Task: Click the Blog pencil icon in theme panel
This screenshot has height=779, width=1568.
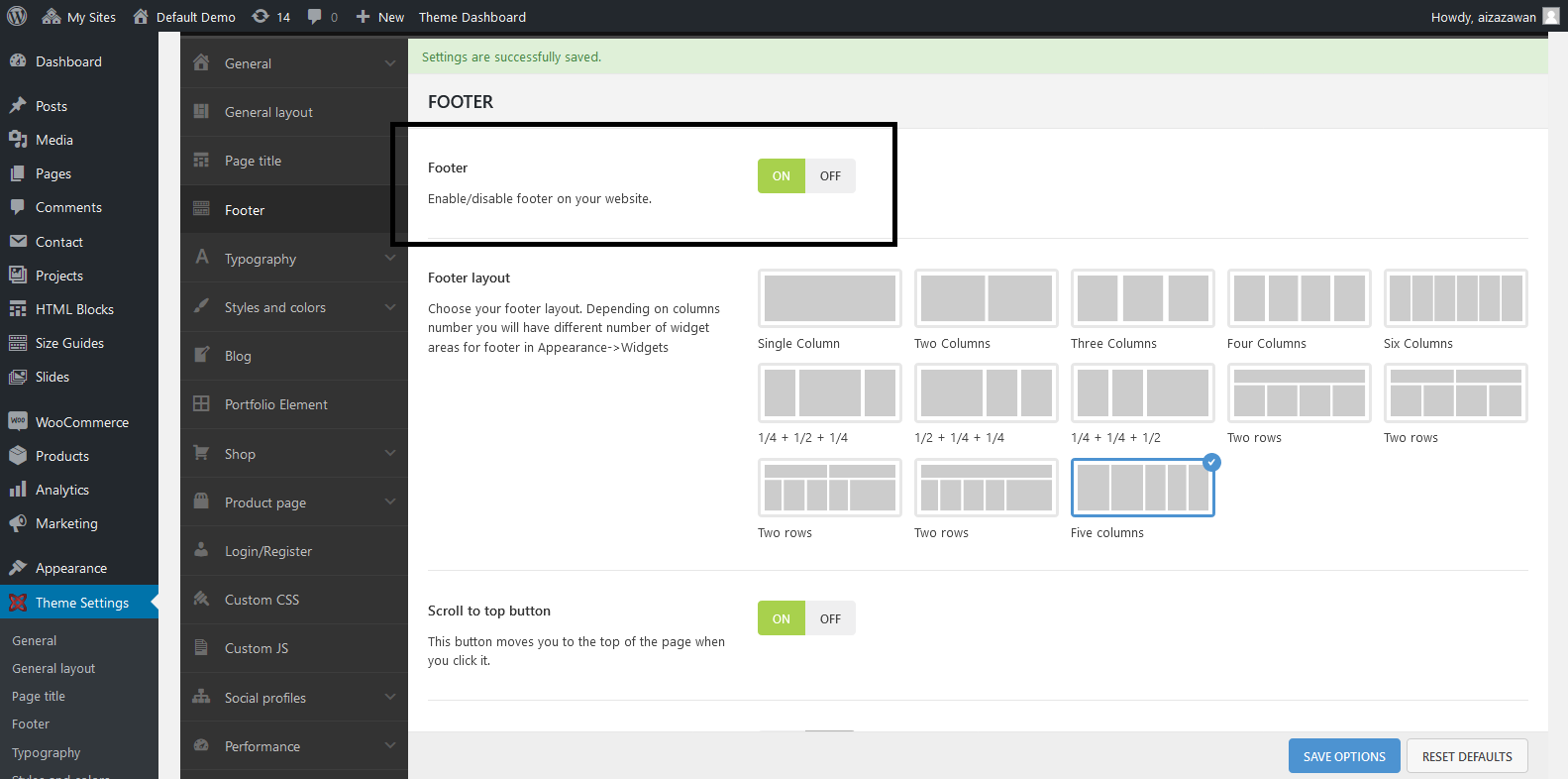Action: [201, 356]
